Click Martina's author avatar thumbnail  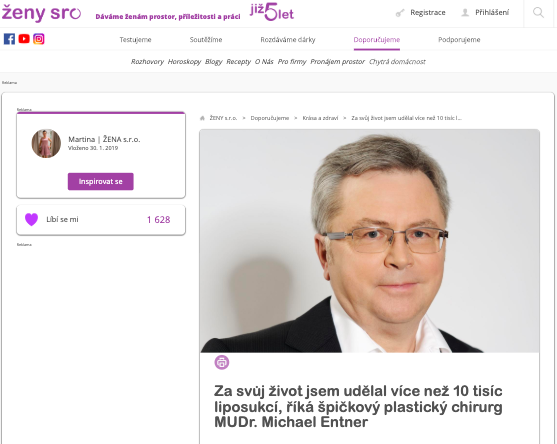click(46, 144)
